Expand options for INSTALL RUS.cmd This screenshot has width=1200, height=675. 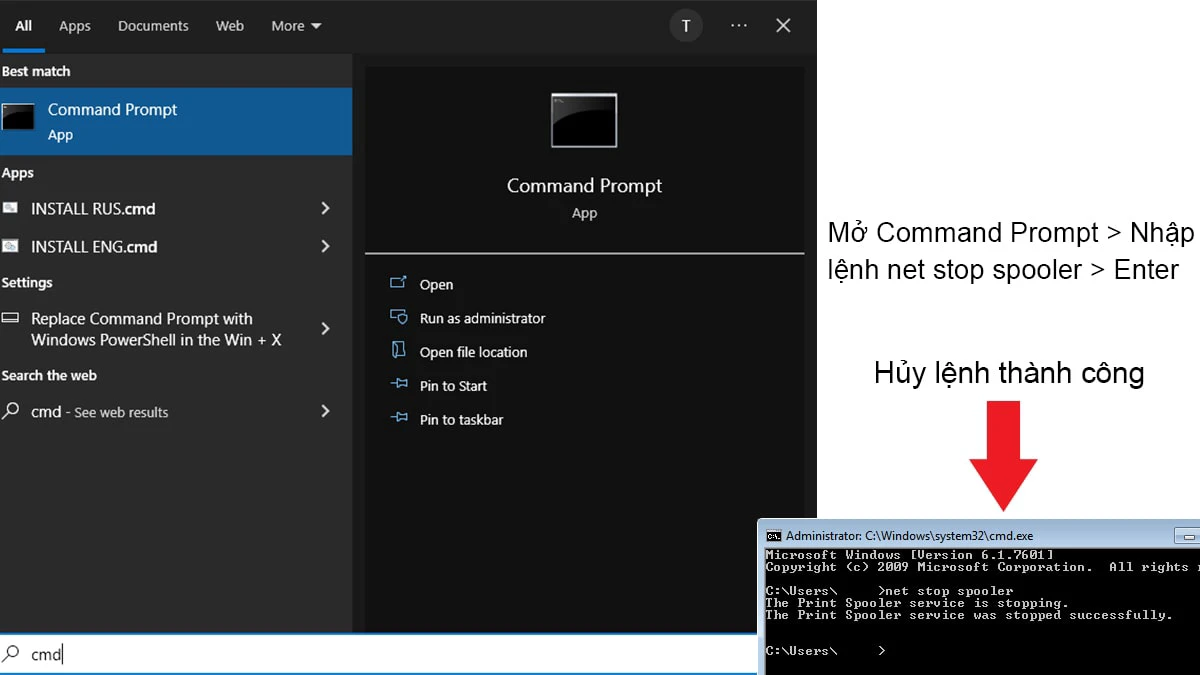tap(325, 208)
